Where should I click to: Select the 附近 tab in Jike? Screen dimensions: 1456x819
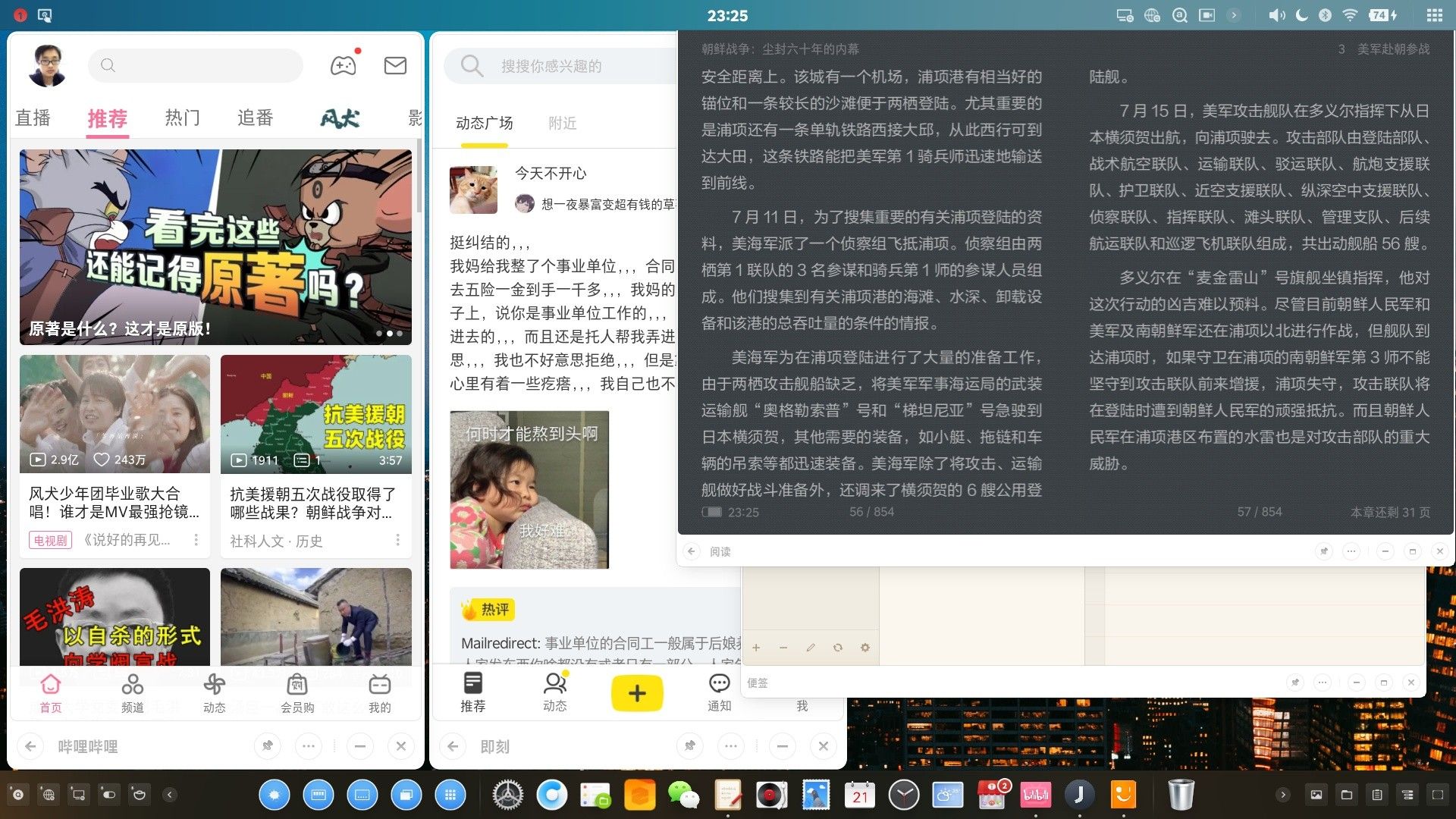[562, 123]
